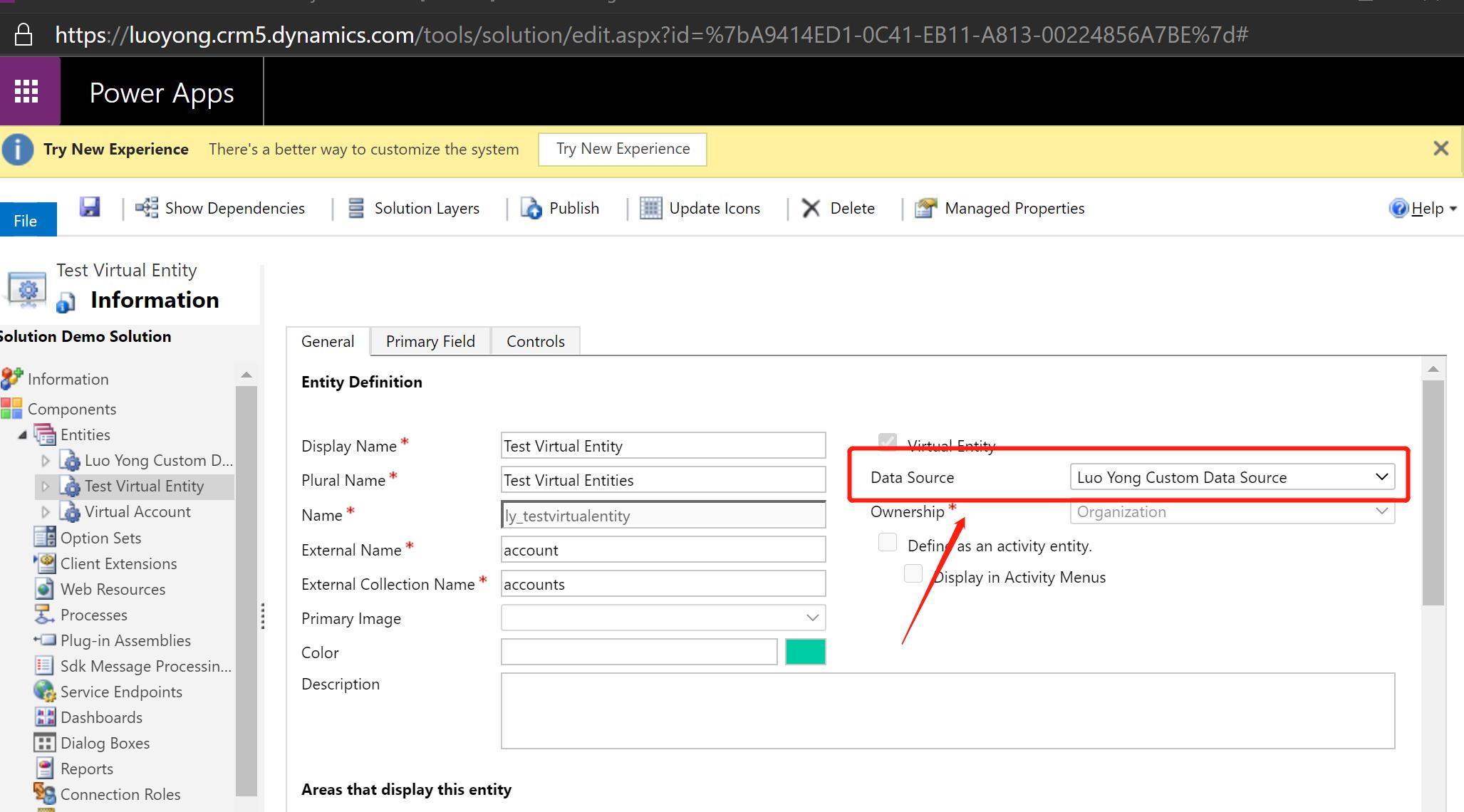Click the Display Name input field

(663, 446)
